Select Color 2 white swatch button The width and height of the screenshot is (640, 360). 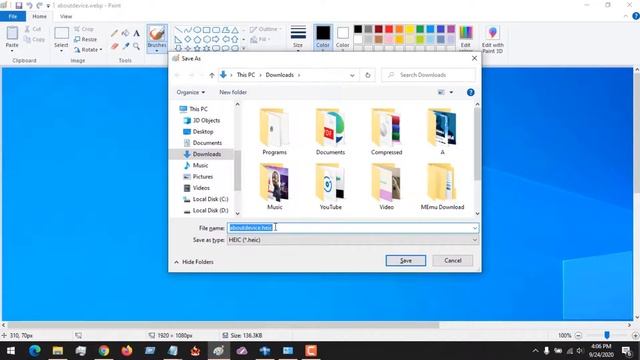[x=342, y=37]
